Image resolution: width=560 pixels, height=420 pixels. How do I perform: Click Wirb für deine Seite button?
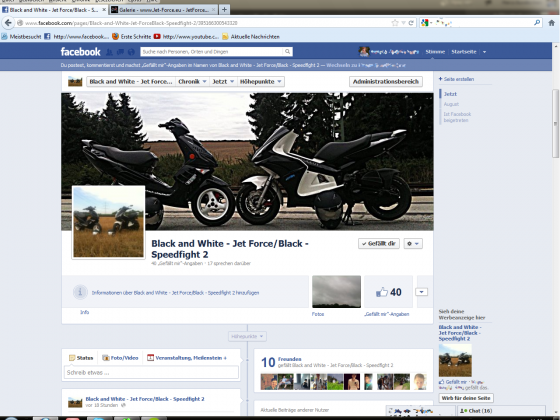coord(466,398)
